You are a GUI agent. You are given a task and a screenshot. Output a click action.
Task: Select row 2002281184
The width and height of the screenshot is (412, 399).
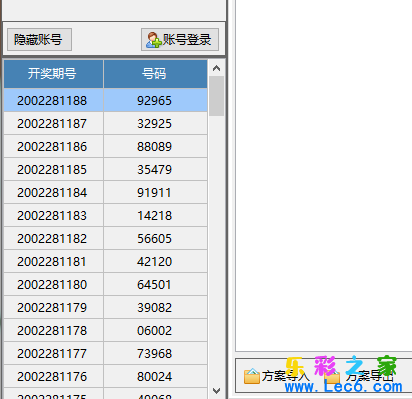(x=106, y=192)
